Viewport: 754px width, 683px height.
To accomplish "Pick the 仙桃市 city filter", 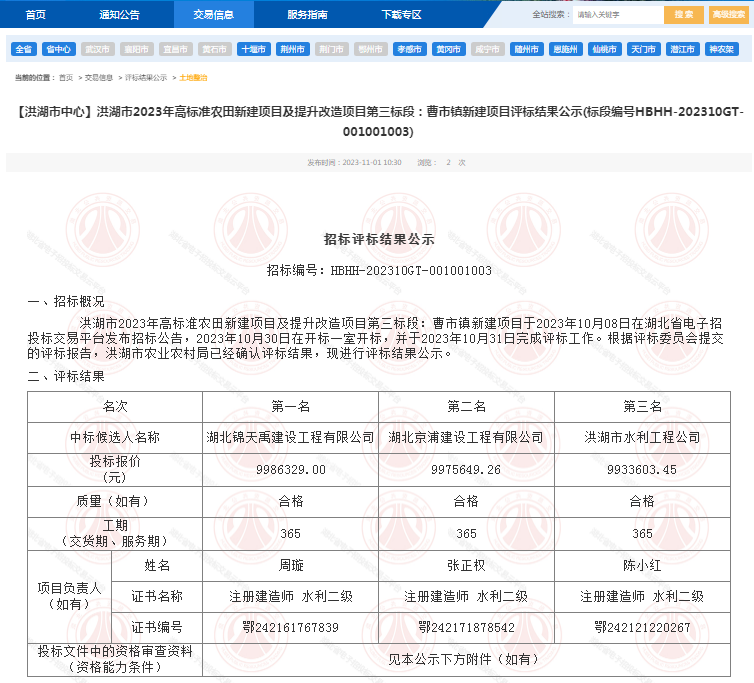I will coord(604,49).
